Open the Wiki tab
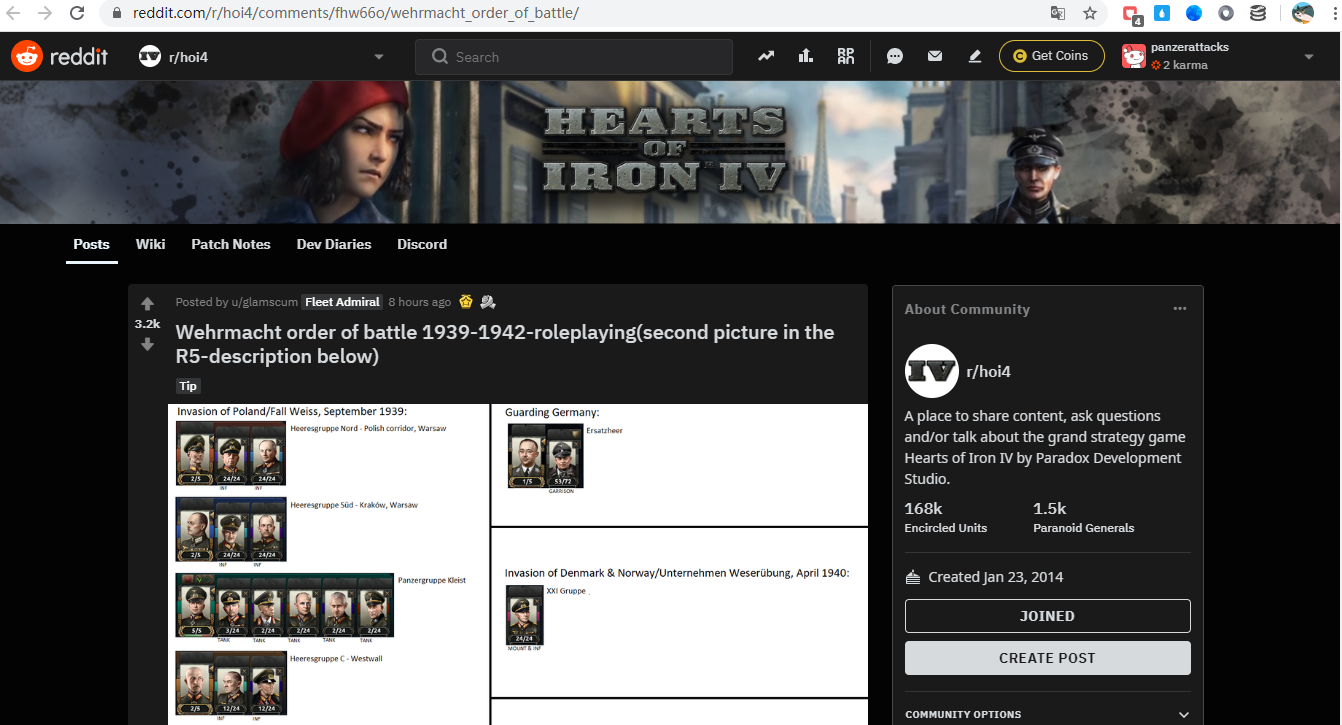Viewport: 1342px width, 725px height. (x=151, y=244)
